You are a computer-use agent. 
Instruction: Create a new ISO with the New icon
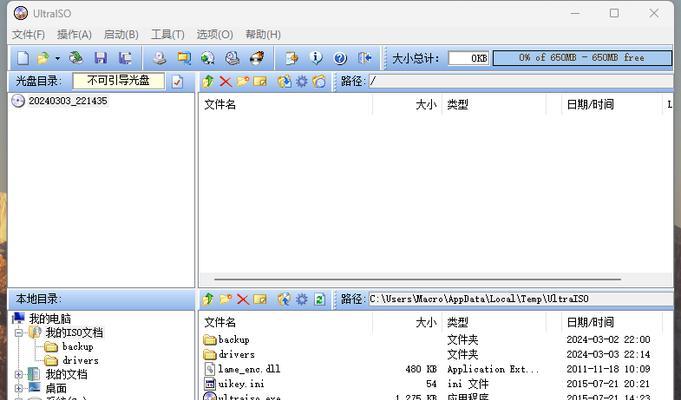click(23, 58)
